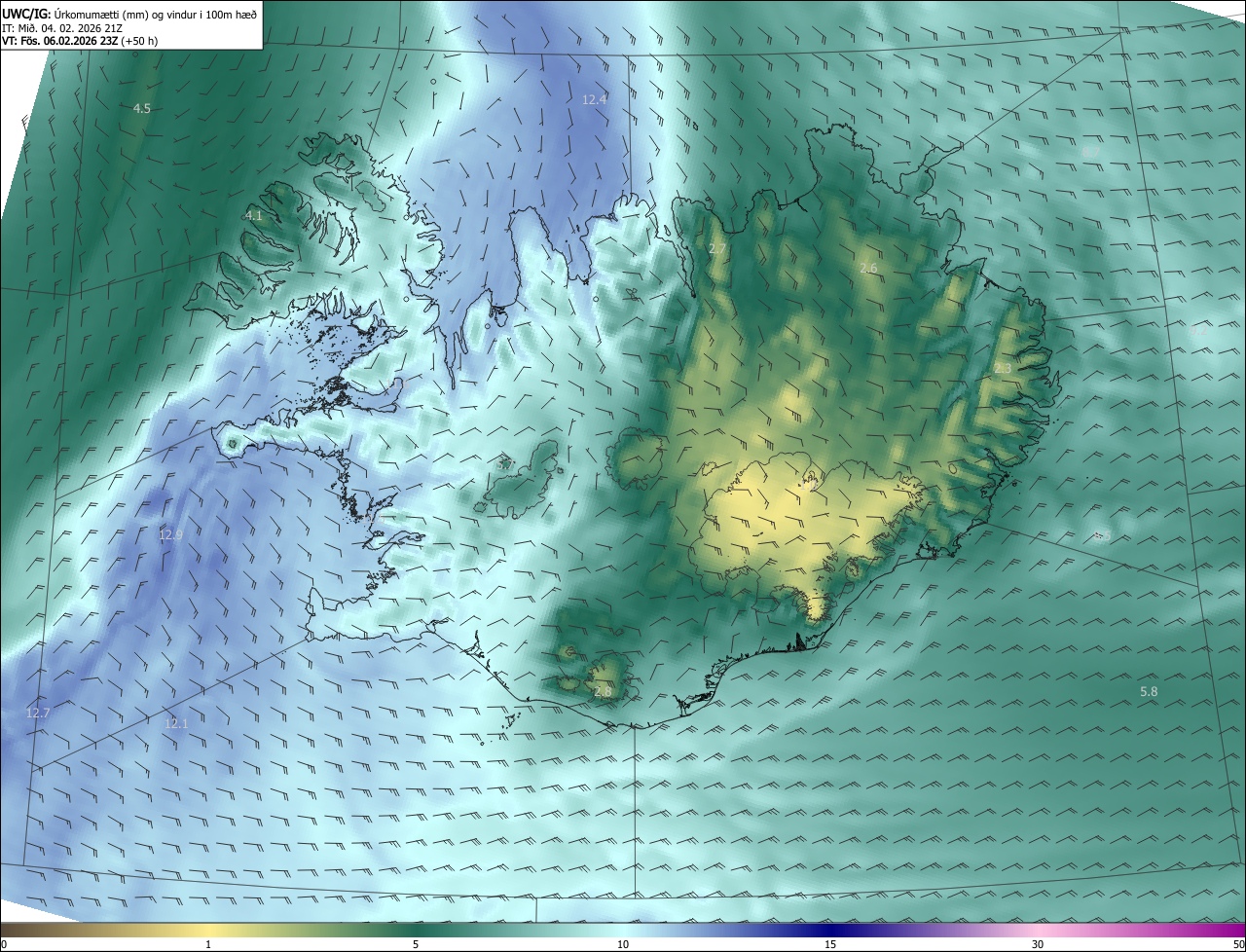Click the '30' tick on the color scale
Image resolution: width=1246 pixels, height=952 pixels.
[x=1038, y=944]
